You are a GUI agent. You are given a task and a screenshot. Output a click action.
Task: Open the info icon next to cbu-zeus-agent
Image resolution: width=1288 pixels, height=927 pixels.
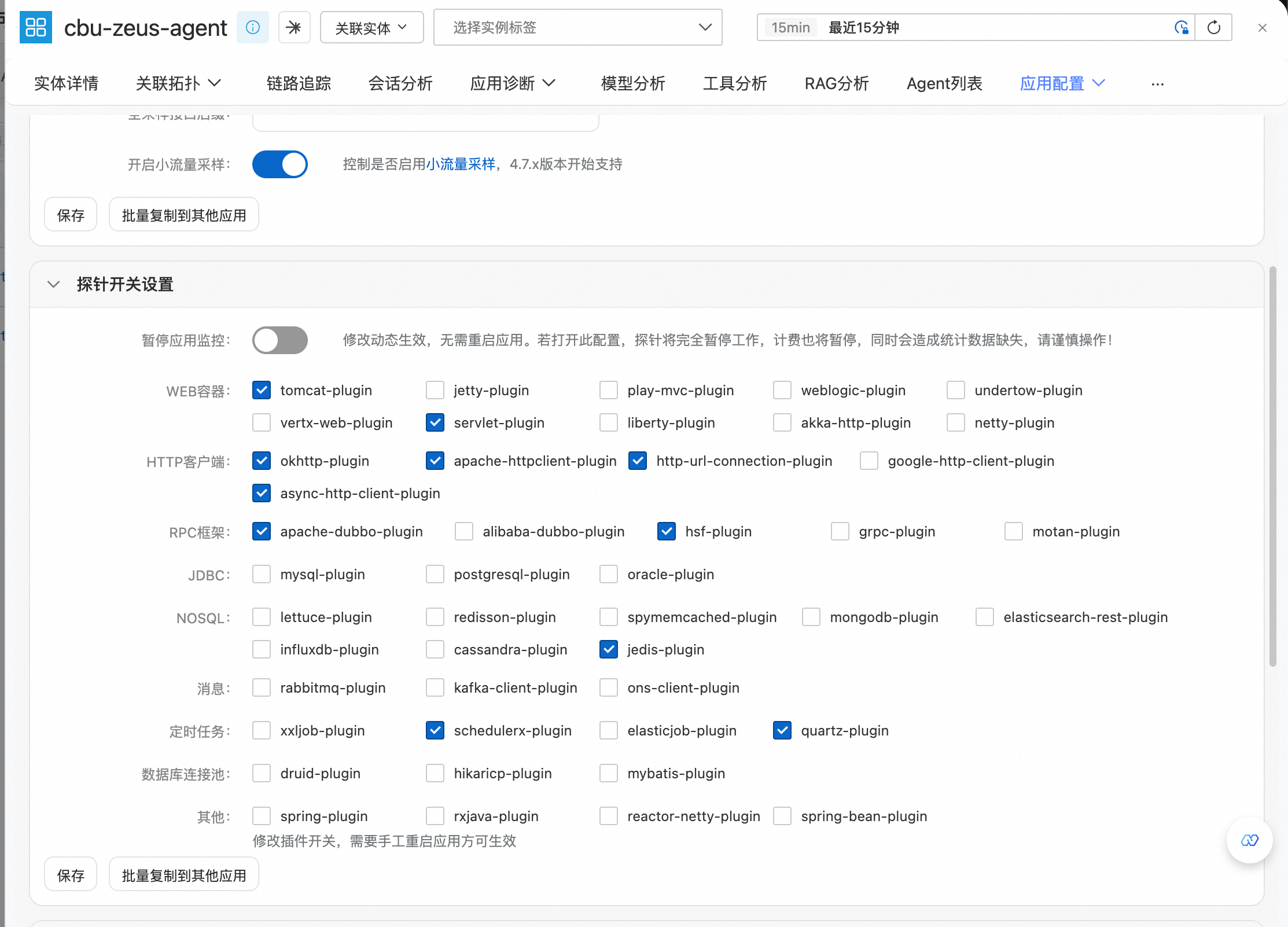click(x=253, y=27)
